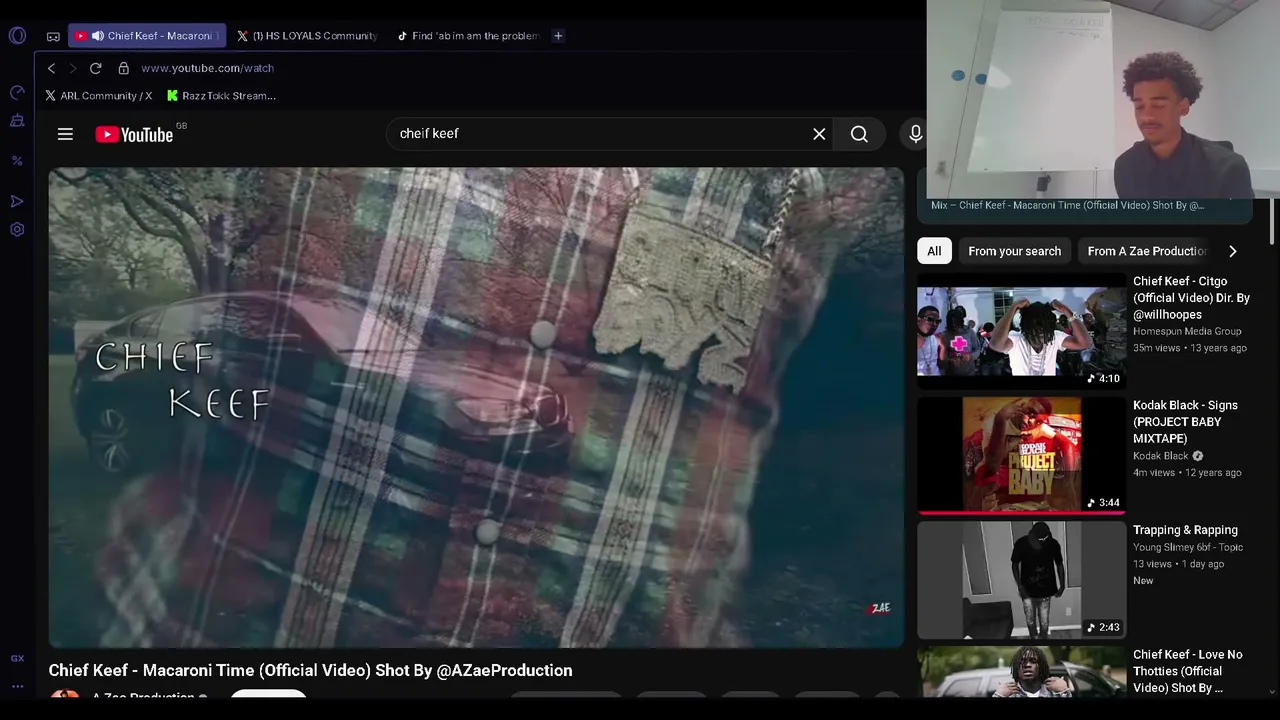Image resolution: width=1280 pixels, height=720 pixels.
Task: Visit Homespun Media Group channel
Action: click(x=1187, y=331)
